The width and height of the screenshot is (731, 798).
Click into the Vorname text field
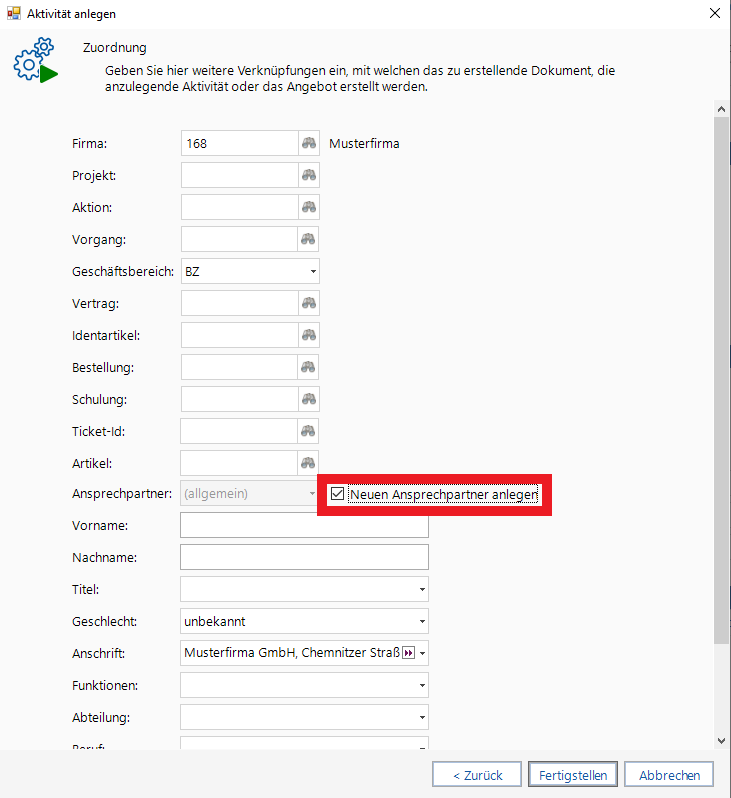(304, 526)
